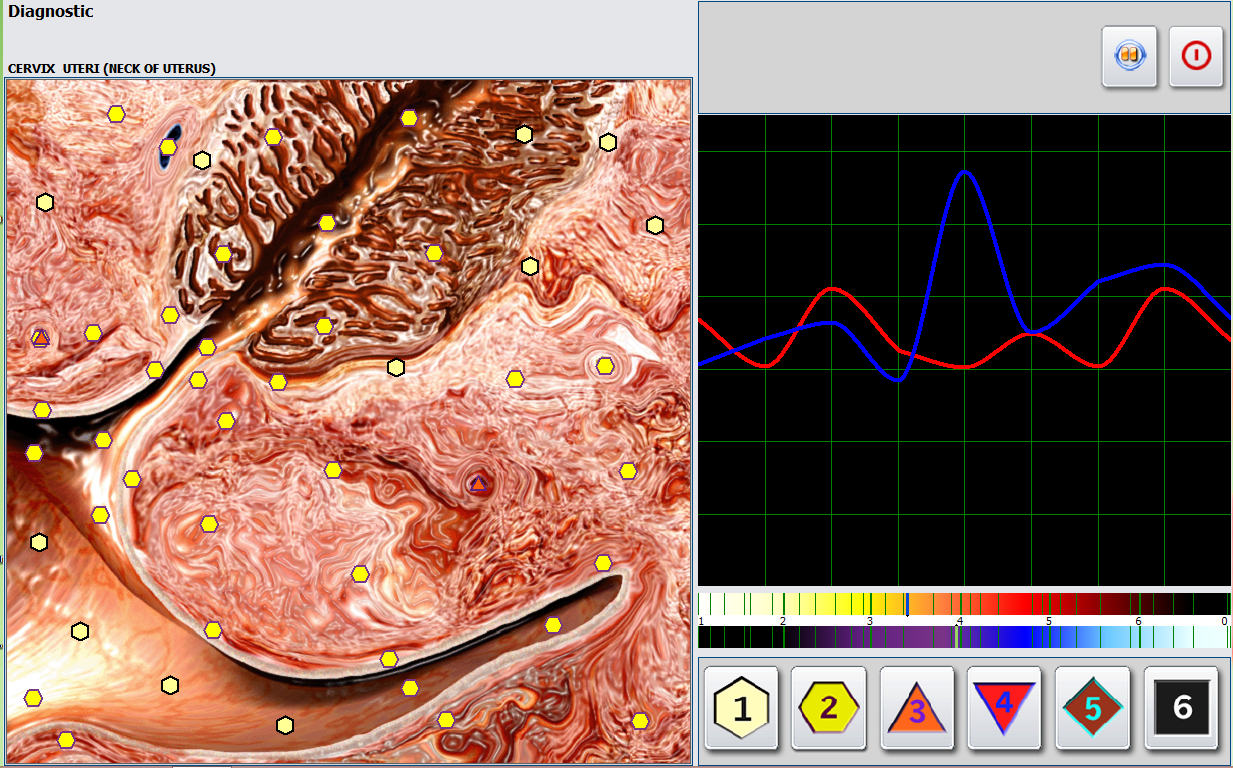1233x768 pixels.
Task: Click the CERVIX UTERI (NECK OF UTERUS) label
Action: click(x=112, y=69)
